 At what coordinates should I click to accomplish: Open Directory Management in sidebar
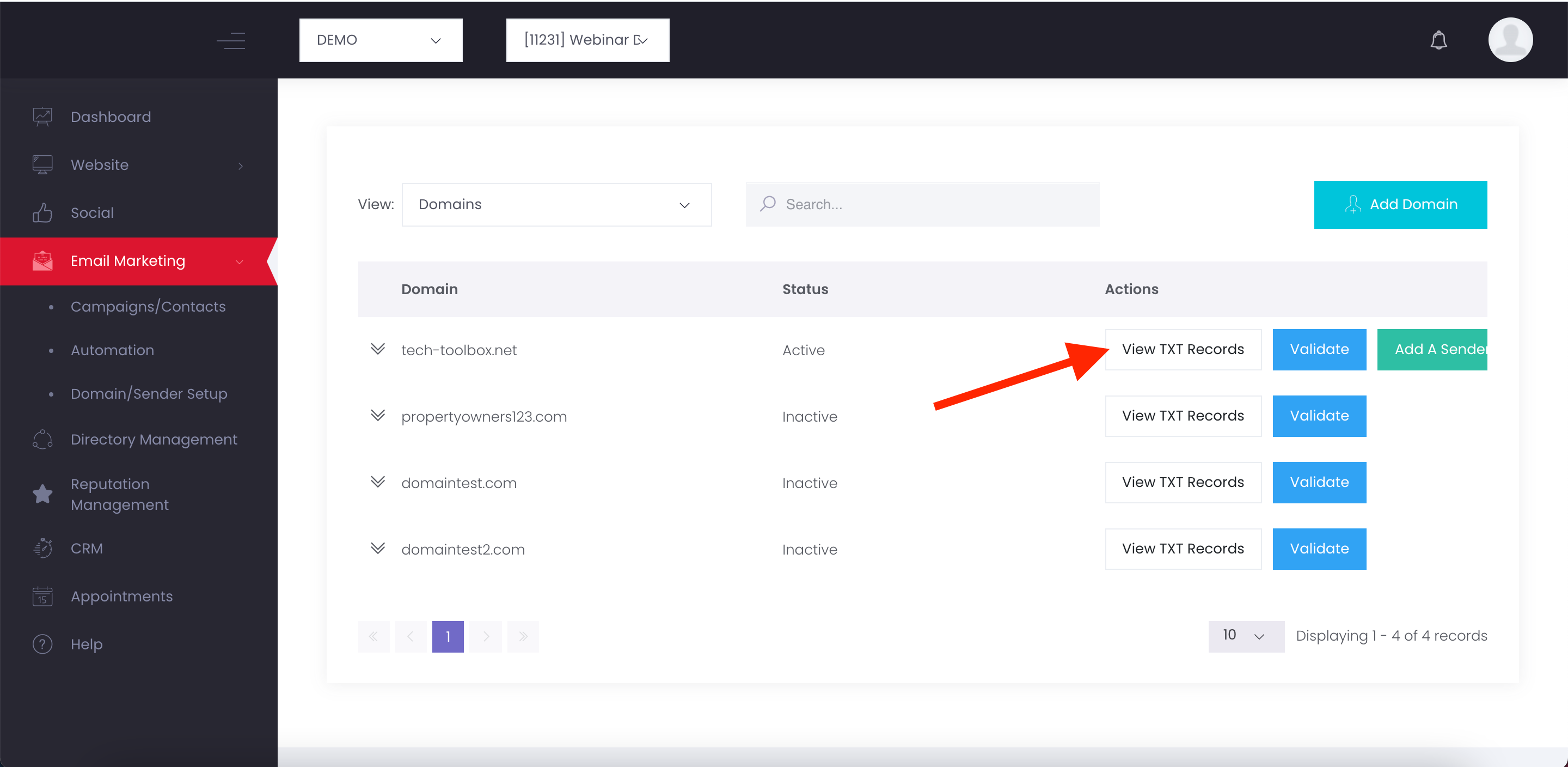(x=154, y=439)
